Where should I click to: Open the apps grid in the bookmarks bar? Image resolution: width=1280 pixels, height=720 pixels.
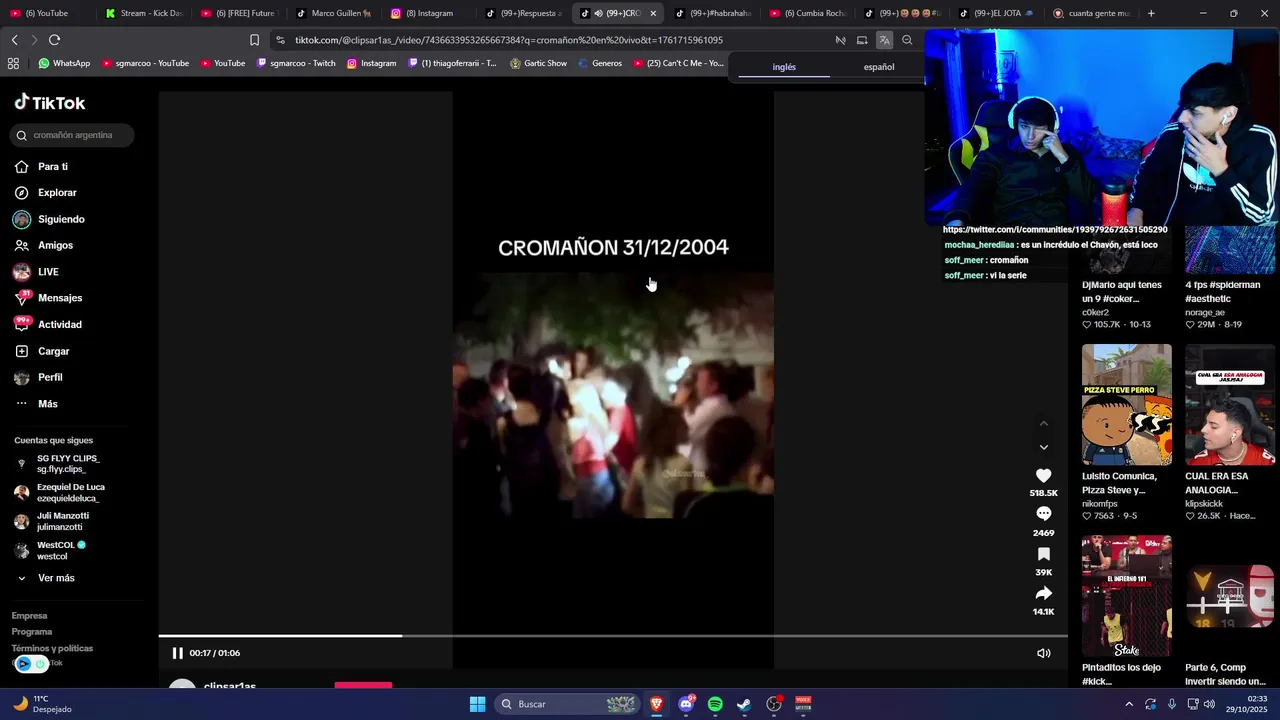[13, 63]
